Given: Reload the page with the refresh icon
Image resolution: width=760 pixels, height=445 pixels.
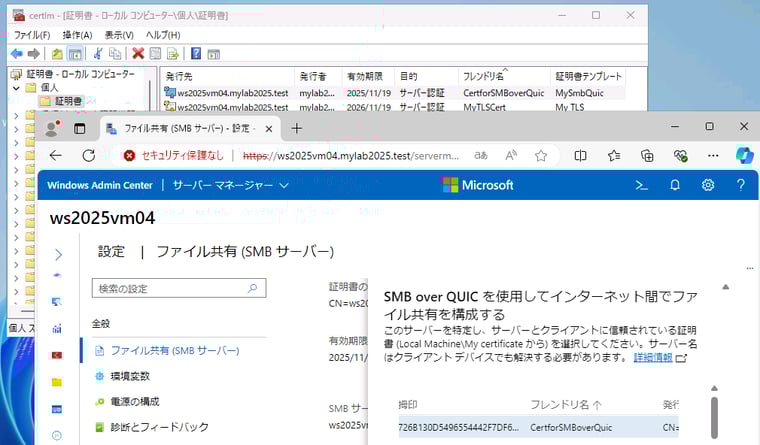Looking at the screenshot, I should coord(89,156).
